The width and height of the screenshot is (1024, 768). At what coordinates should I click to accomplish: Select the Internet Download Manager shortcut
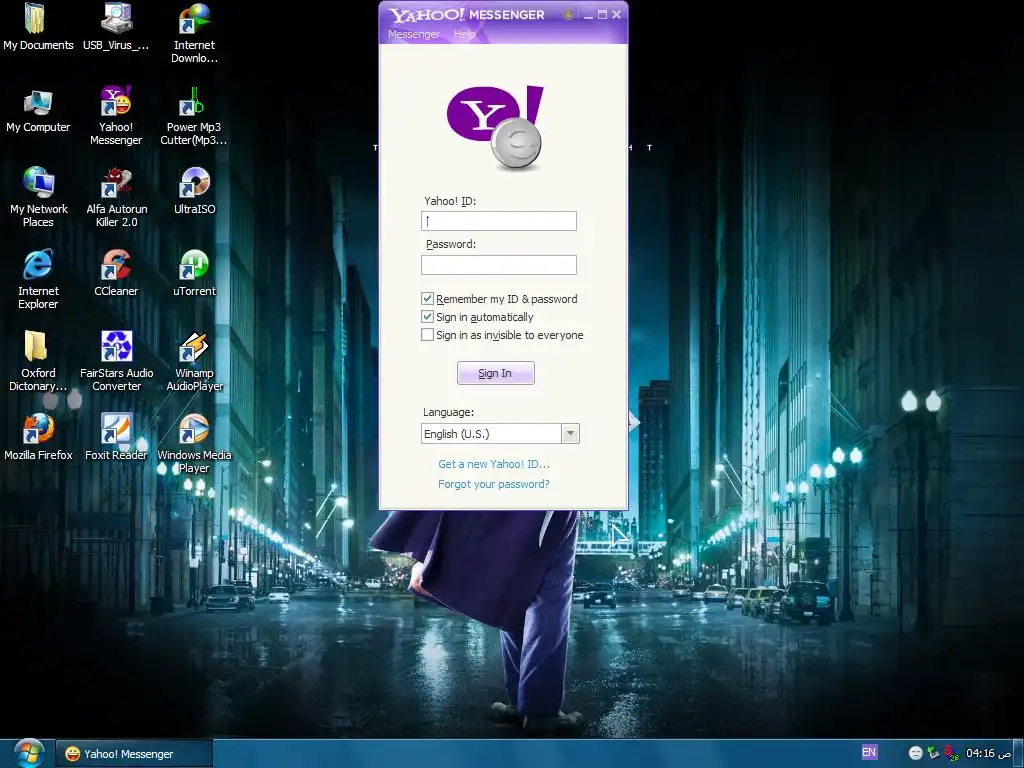195,34
